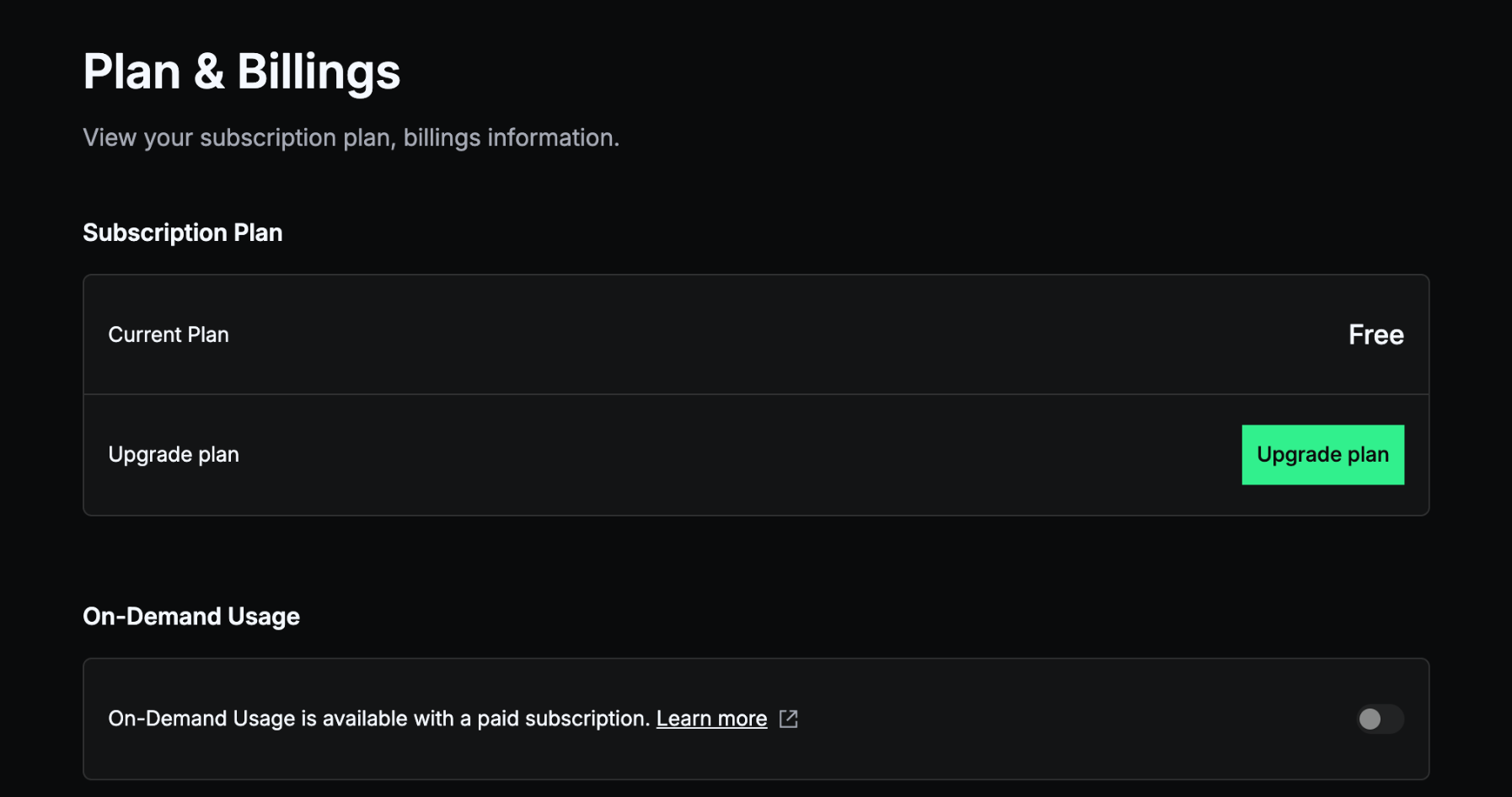Open the Learn more link
The image size is (1512, 797).
(711, 719)
